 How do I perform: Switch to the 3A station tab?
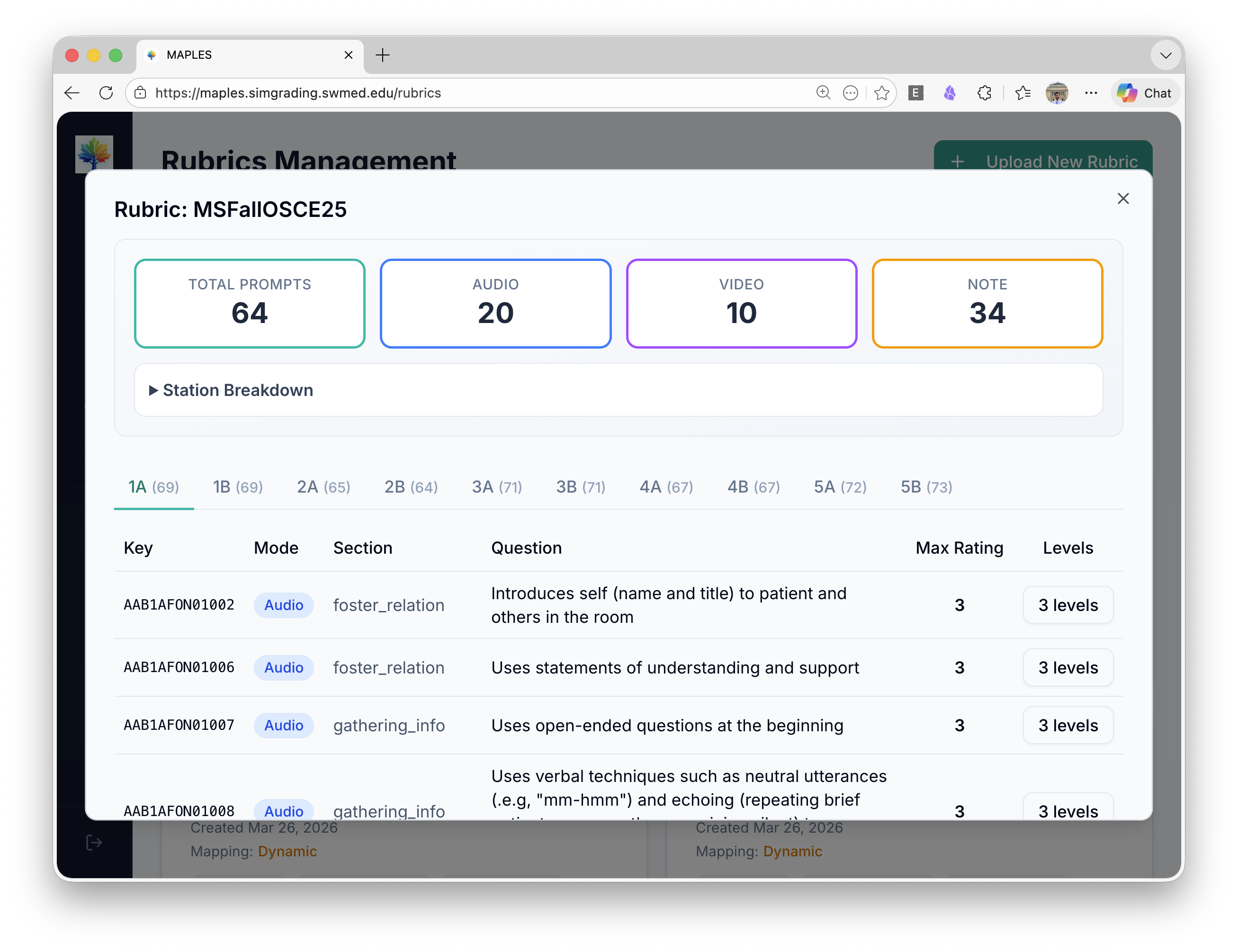496,487
